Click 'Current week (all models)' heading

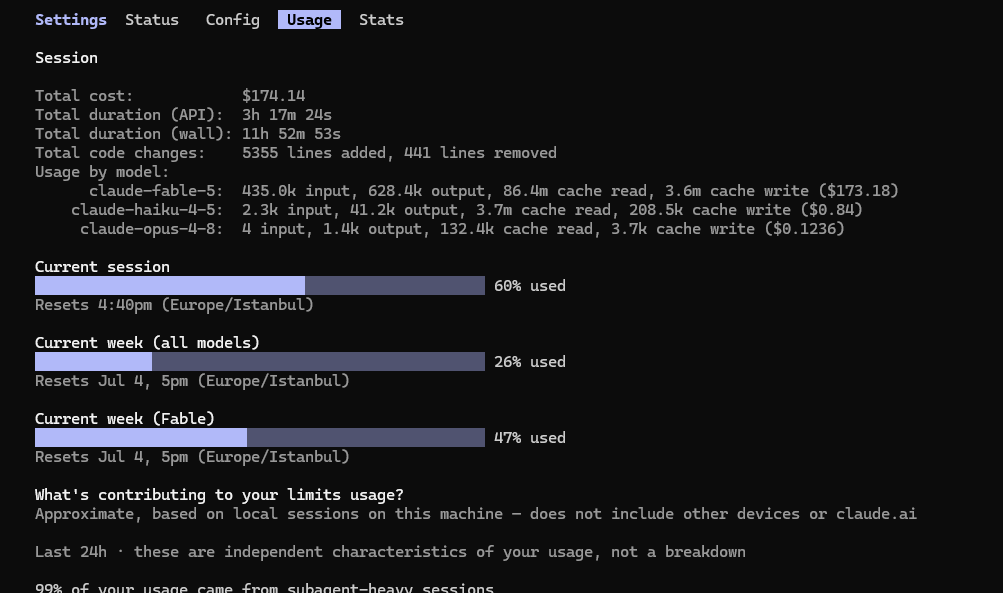147,343
